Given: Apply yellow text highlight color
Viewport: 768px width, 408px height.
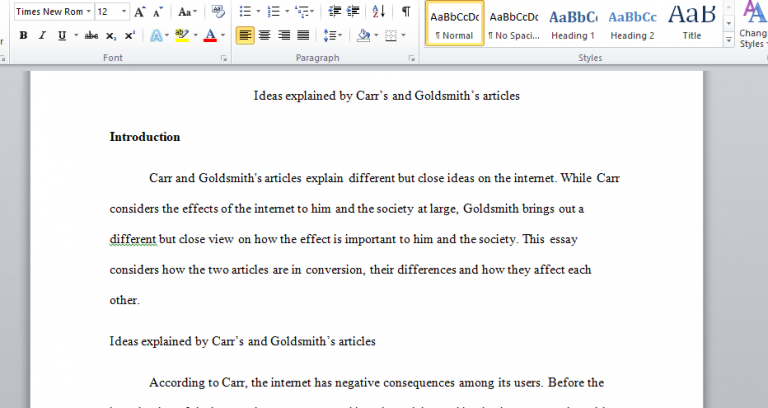Looking at the screenshot, I should coord(182,36).
